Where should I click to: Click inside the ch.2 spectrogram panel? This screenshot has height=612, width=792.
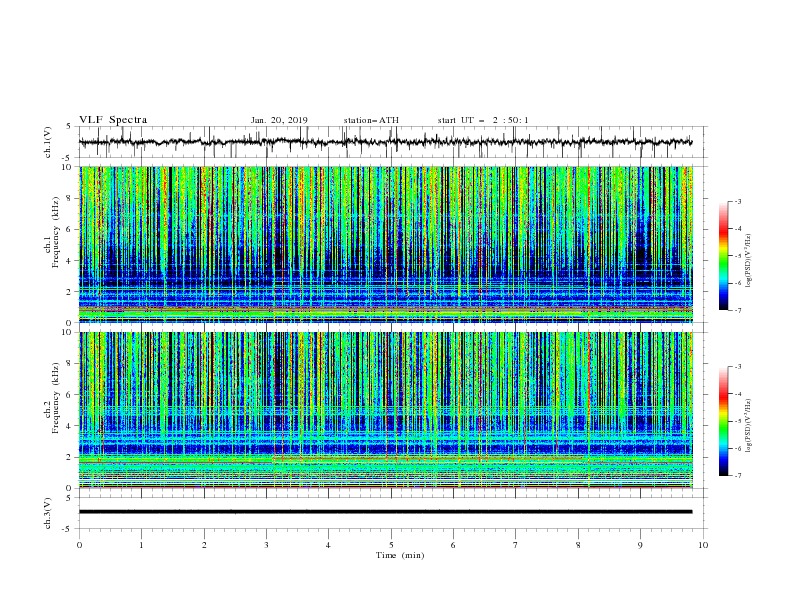pos(386,410)
